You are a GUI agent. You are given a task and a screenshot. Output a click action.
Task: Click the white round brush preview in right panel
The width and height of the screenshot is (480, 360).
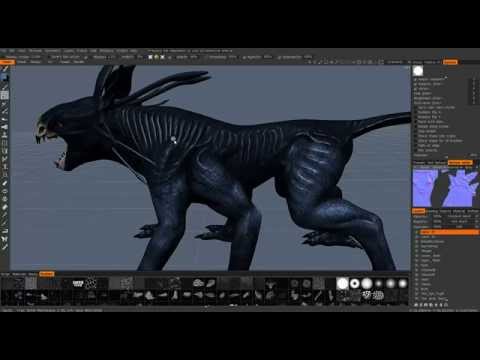point(418,71)
